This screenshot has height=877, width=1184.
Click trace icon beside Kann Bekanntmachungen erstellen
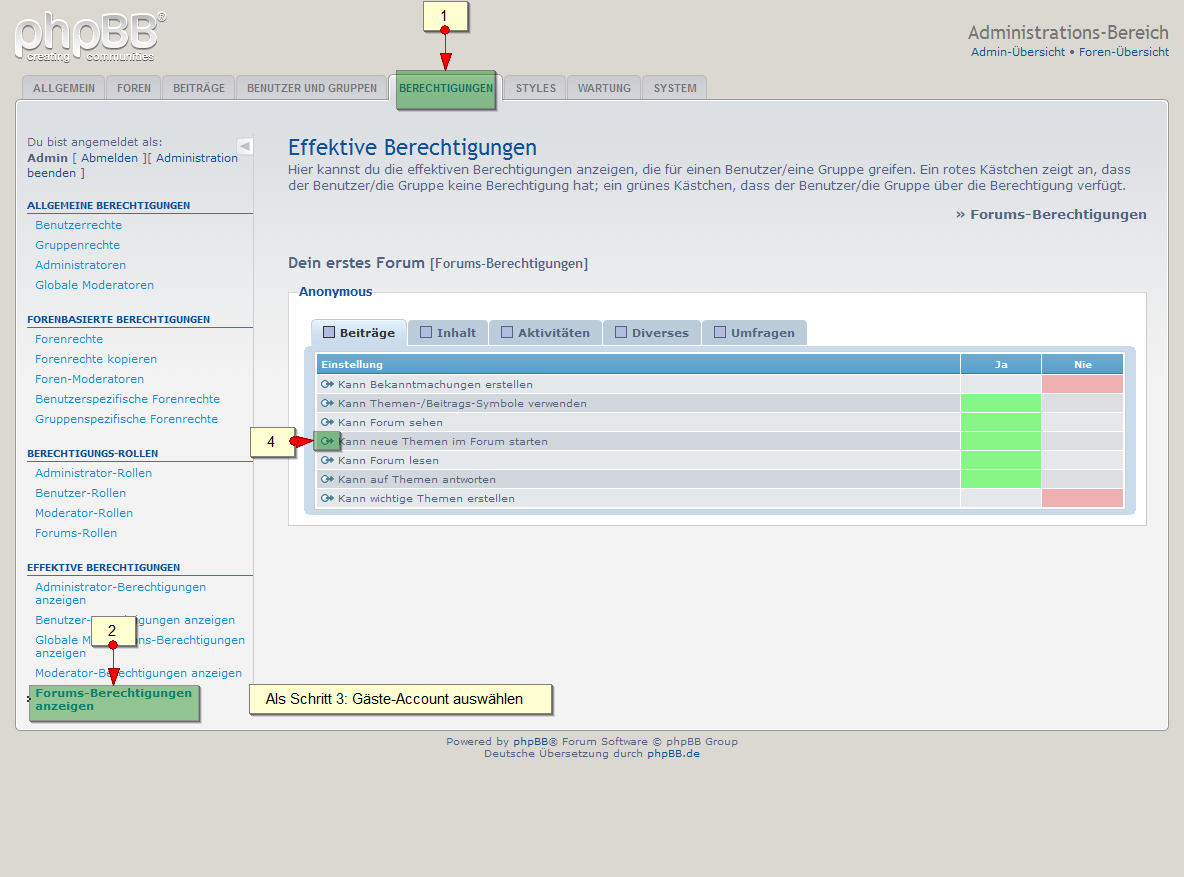(x=327, y=385)
